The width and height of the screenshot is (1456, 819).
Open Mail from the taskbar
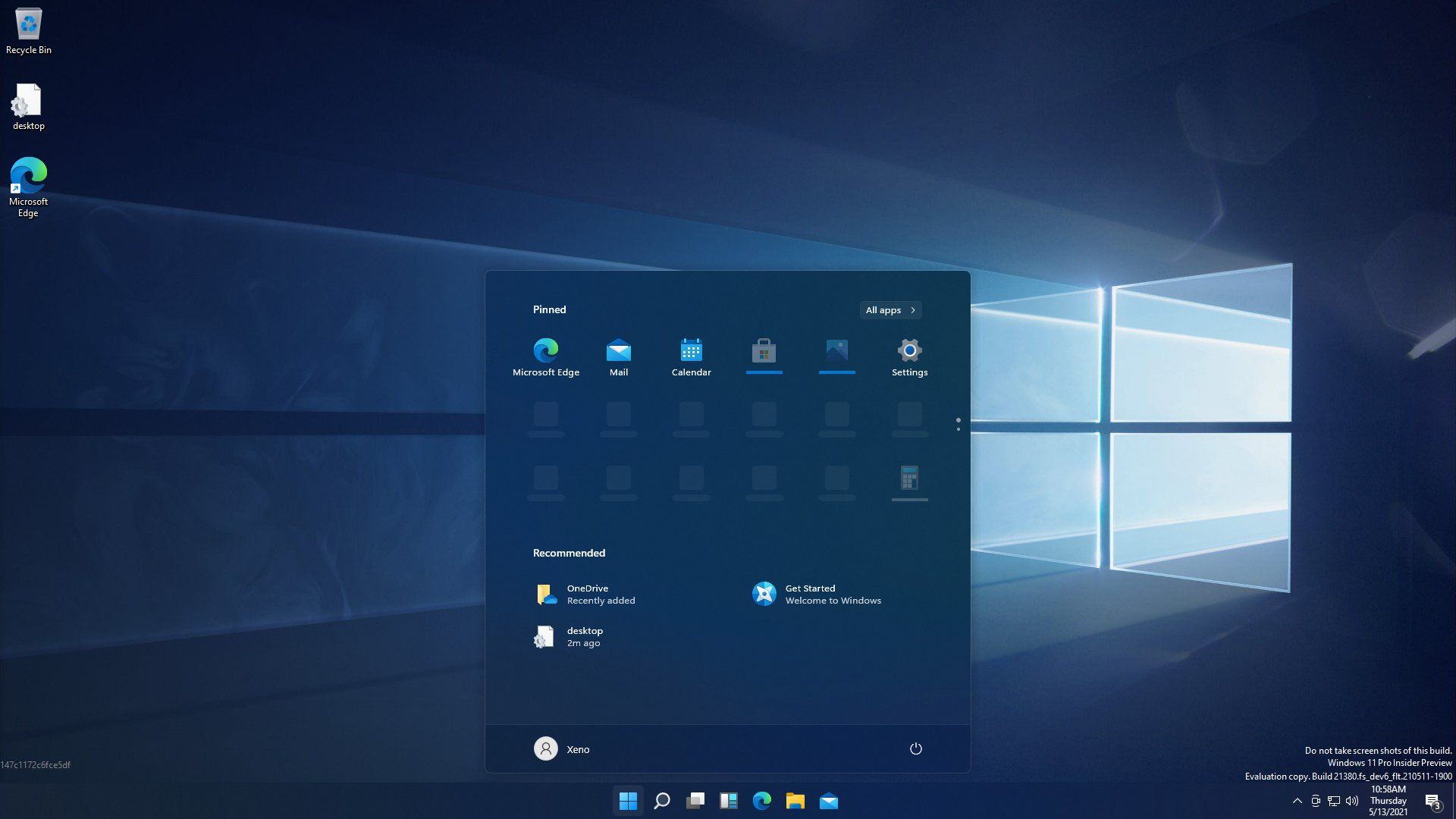pyautogui.click(x=828, y=801)
